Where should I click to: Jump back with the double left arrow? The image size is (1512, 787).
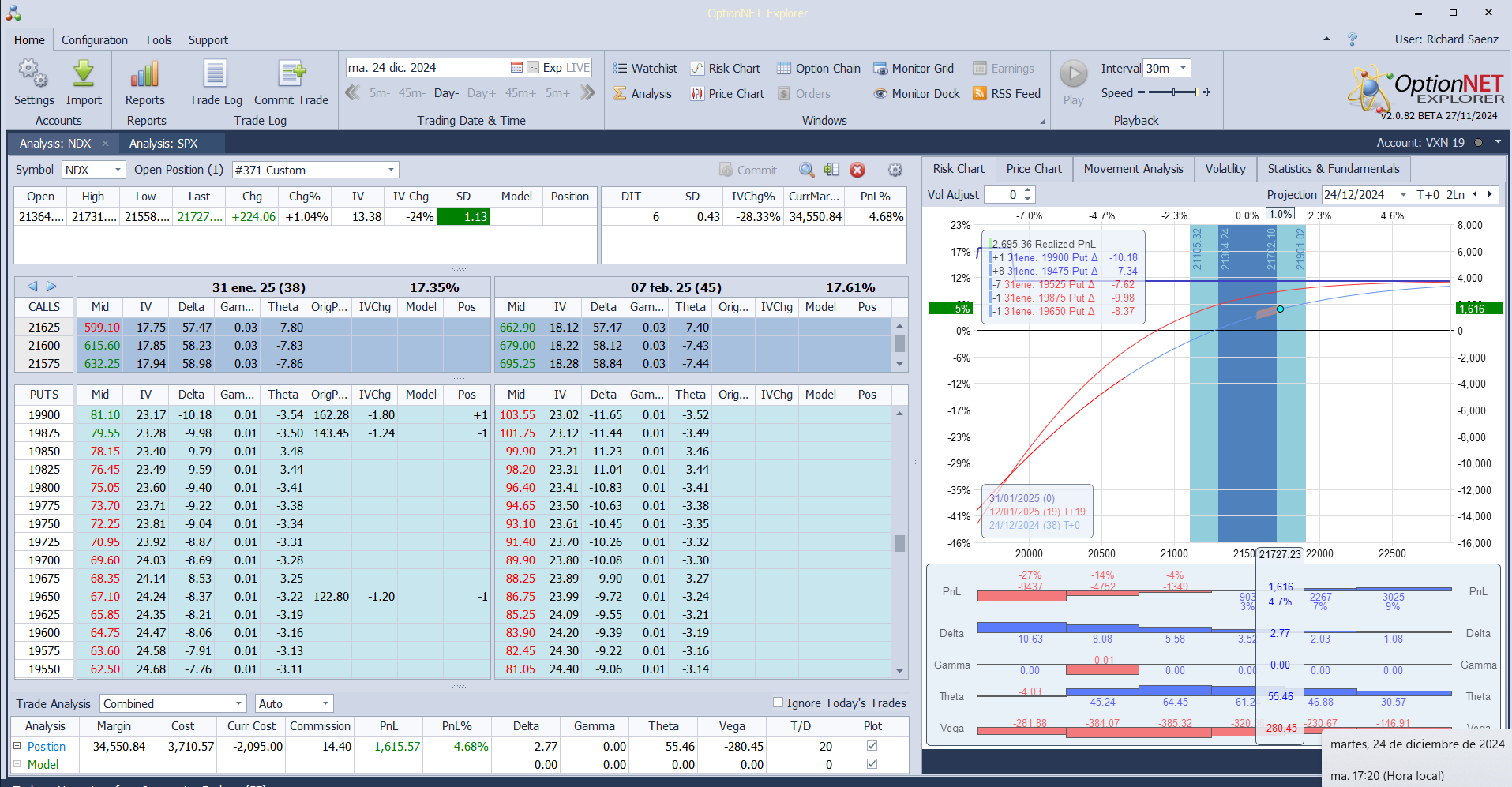353,93
